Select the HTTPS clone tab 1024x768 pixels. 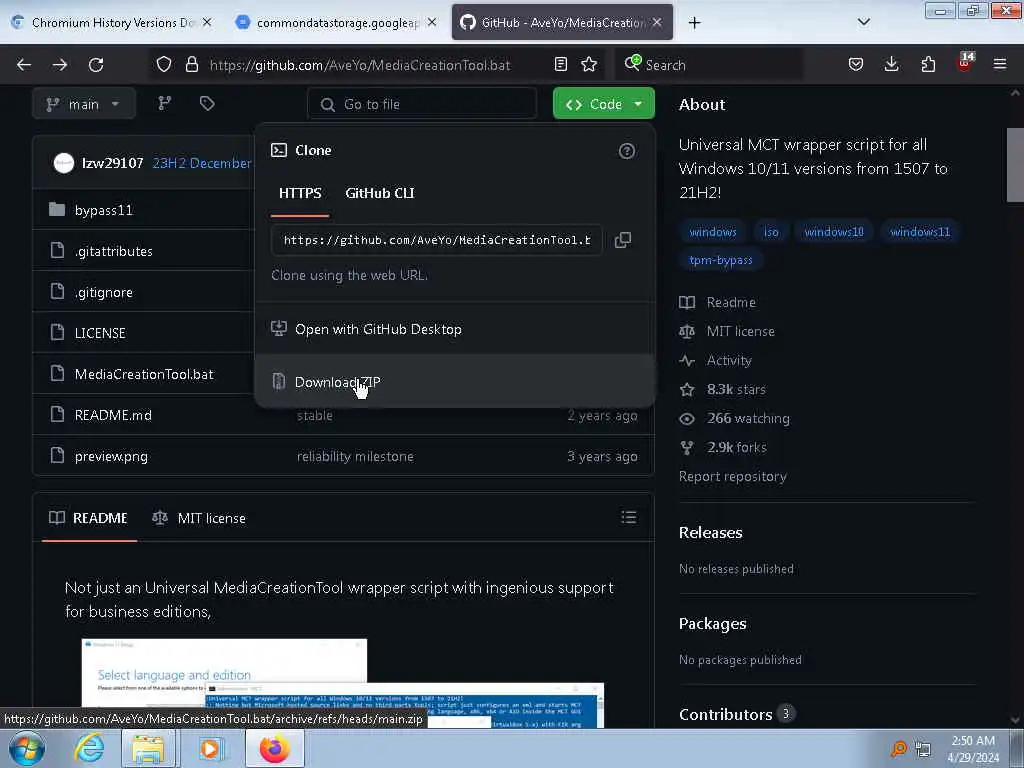click(x=300, y=193)
